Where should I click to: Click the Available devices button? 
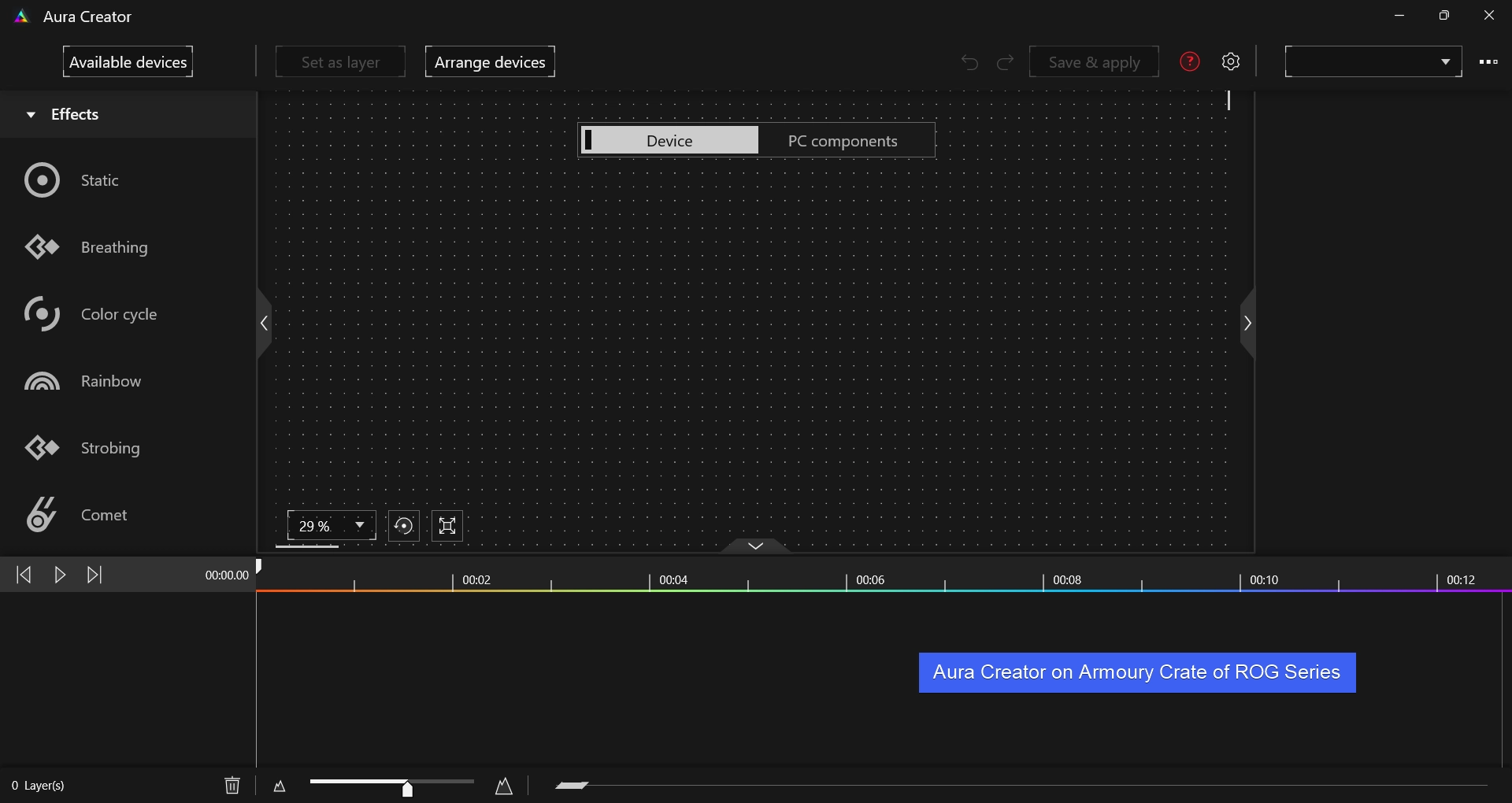(128, 61)
